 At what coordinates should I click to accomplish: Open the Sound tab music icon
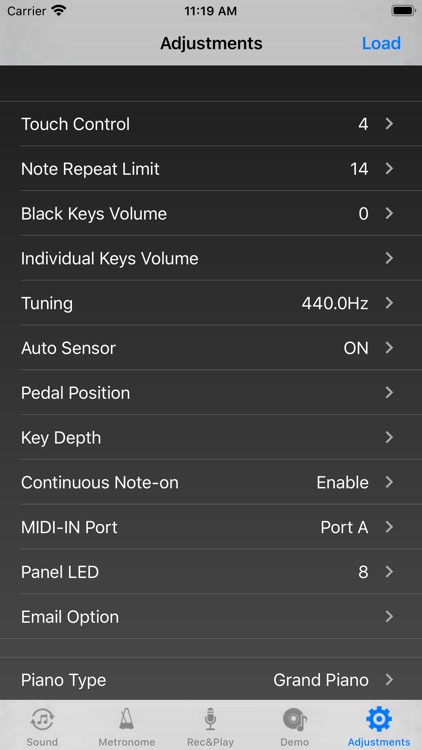click(42, 719)
